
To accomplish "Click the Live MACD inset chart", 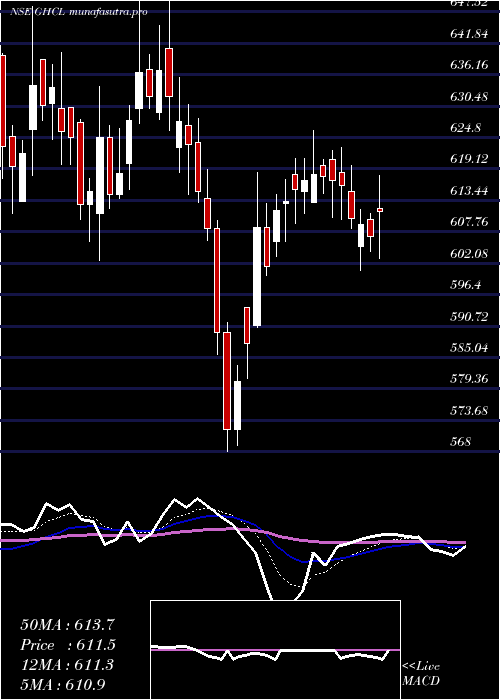I will click(x=275, y=650).
